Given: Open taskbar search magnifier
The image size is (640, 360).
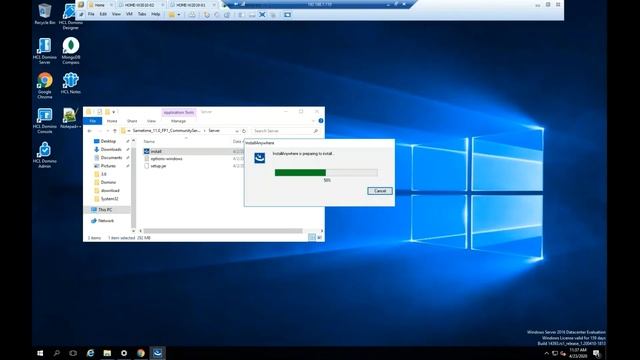Looking at the screenshot, I should tap(56, 353).
